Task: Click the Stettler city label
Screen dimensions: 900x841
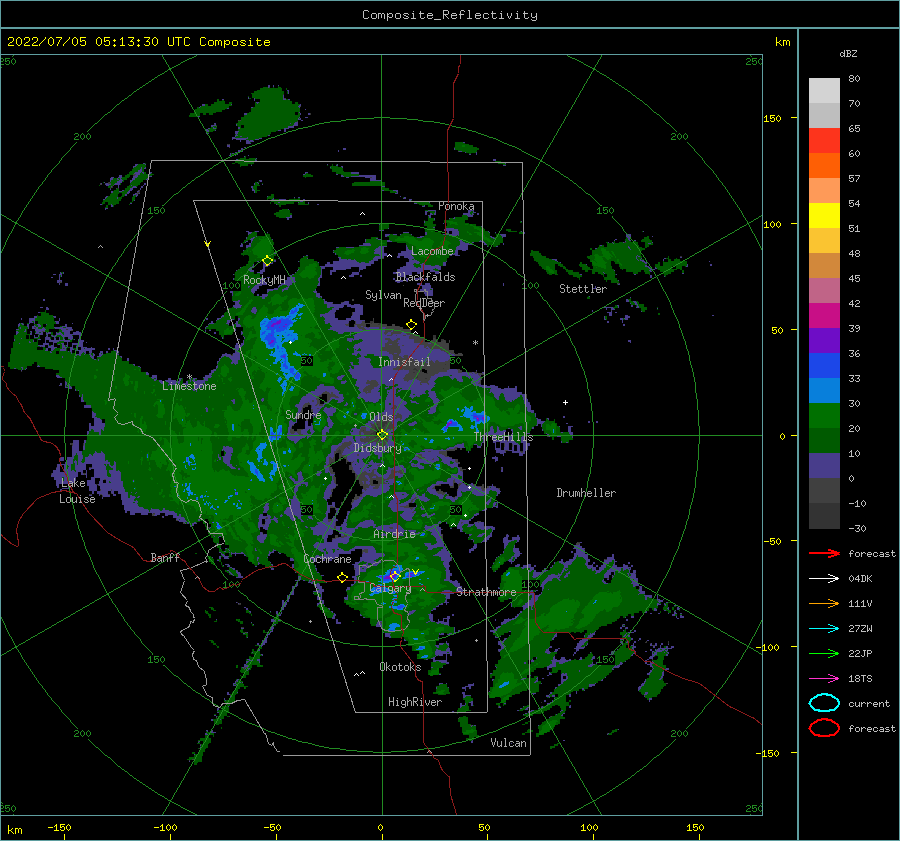Action: coord(583,289)
